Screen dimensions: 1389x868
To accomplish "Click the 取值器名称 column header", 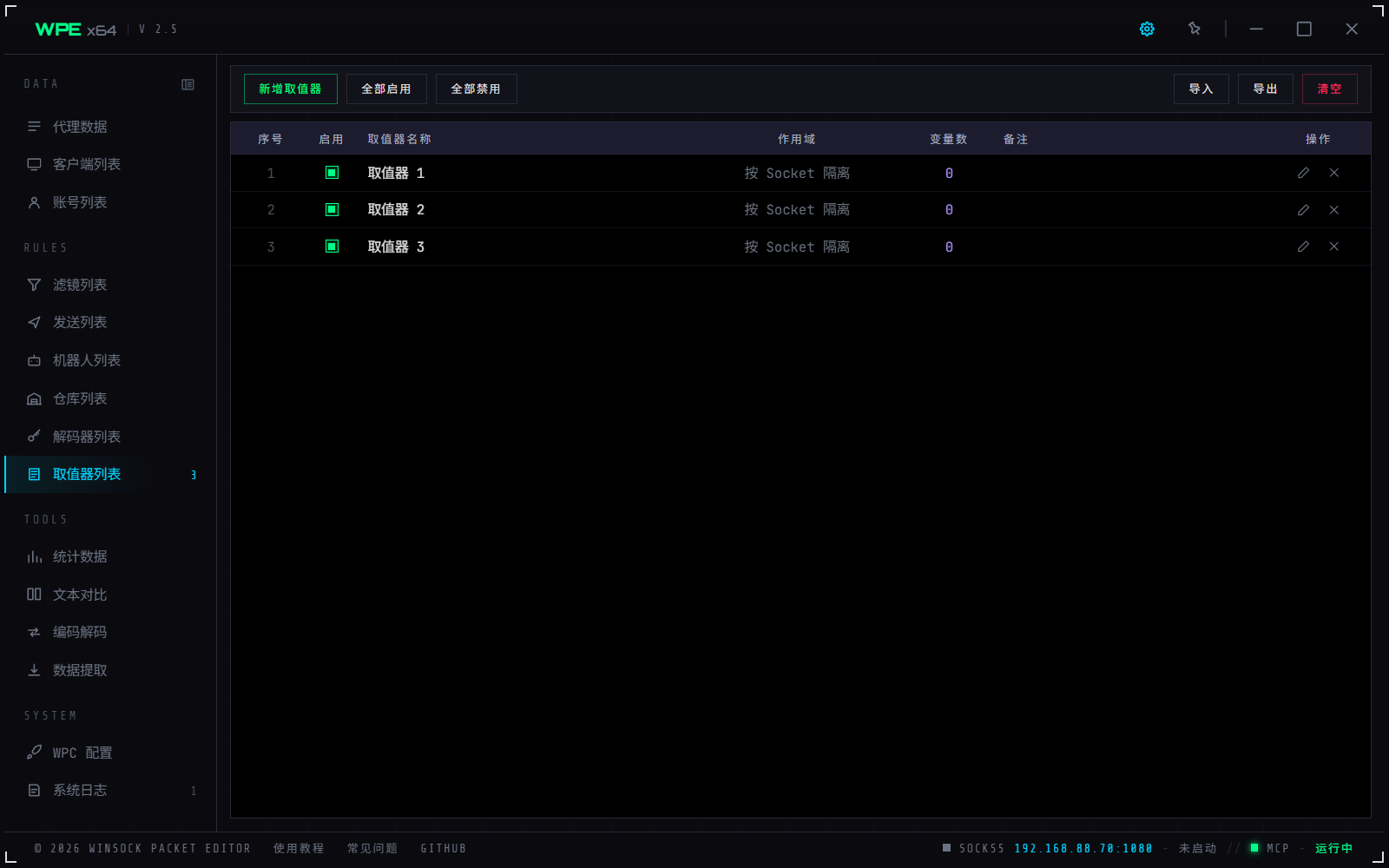I will click(399, 139).
